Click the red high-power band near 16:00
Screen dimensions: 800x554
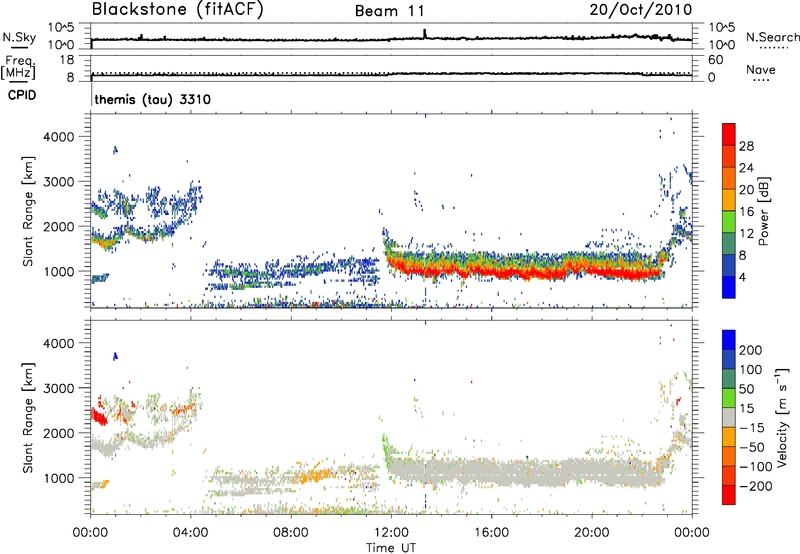[492, 273]
